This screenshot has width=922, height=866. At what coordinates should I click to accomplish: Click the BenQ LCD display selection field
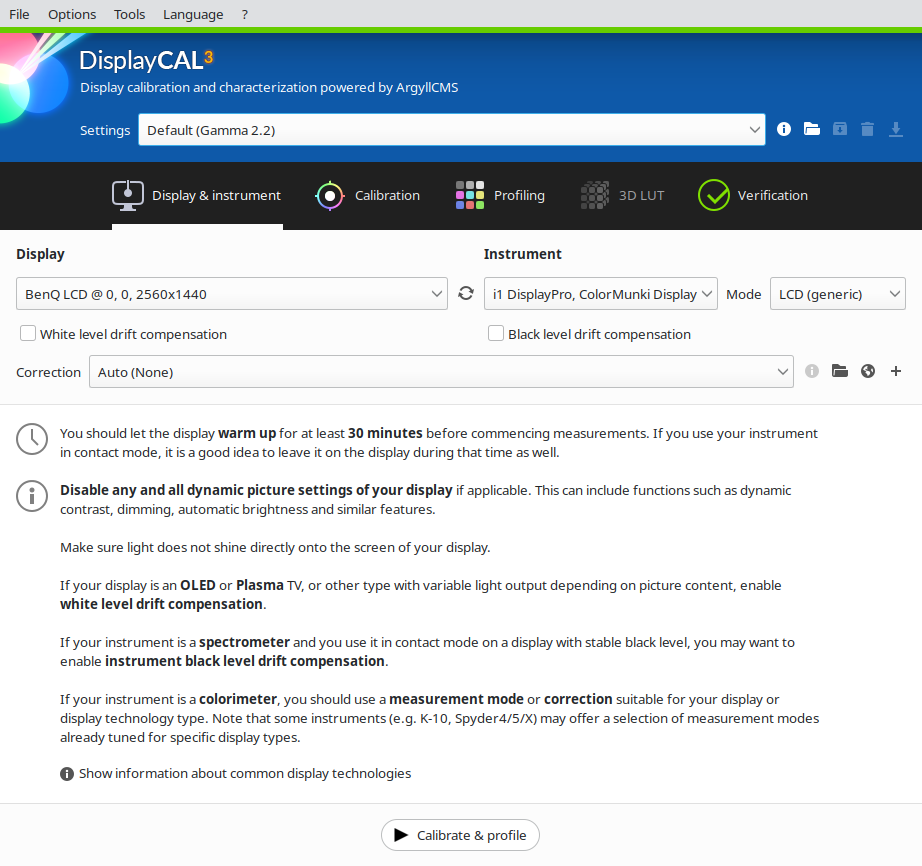tap(230, 293)
